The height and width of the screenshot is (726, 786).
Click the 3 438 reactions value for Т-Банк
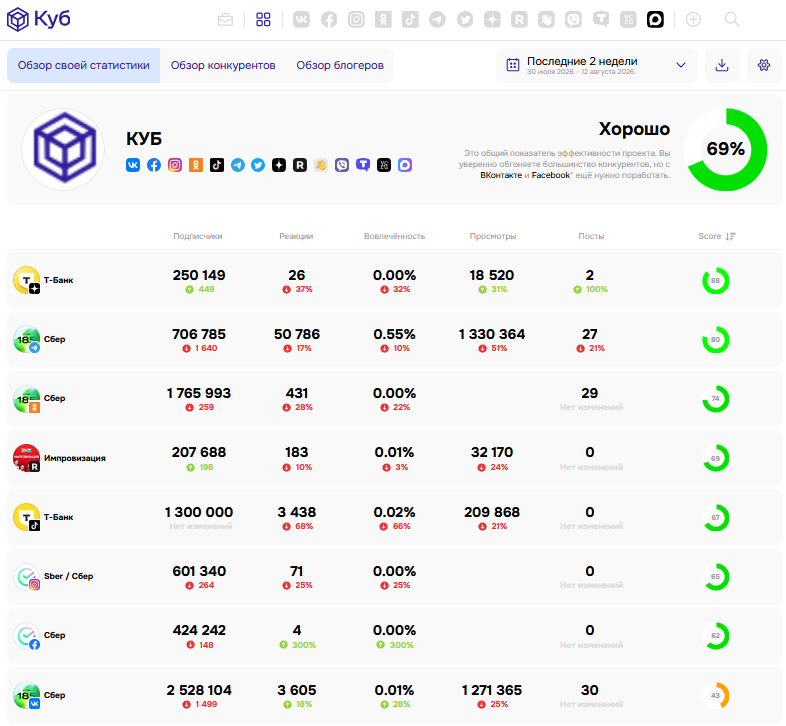click(x=297, y=512)
